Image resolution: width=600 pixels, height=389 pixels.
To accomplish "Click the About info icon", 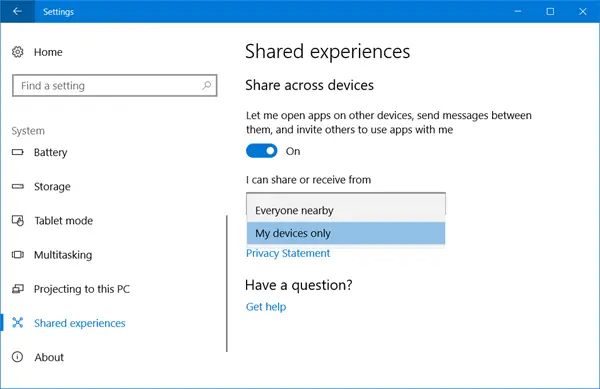I will 17,357.
